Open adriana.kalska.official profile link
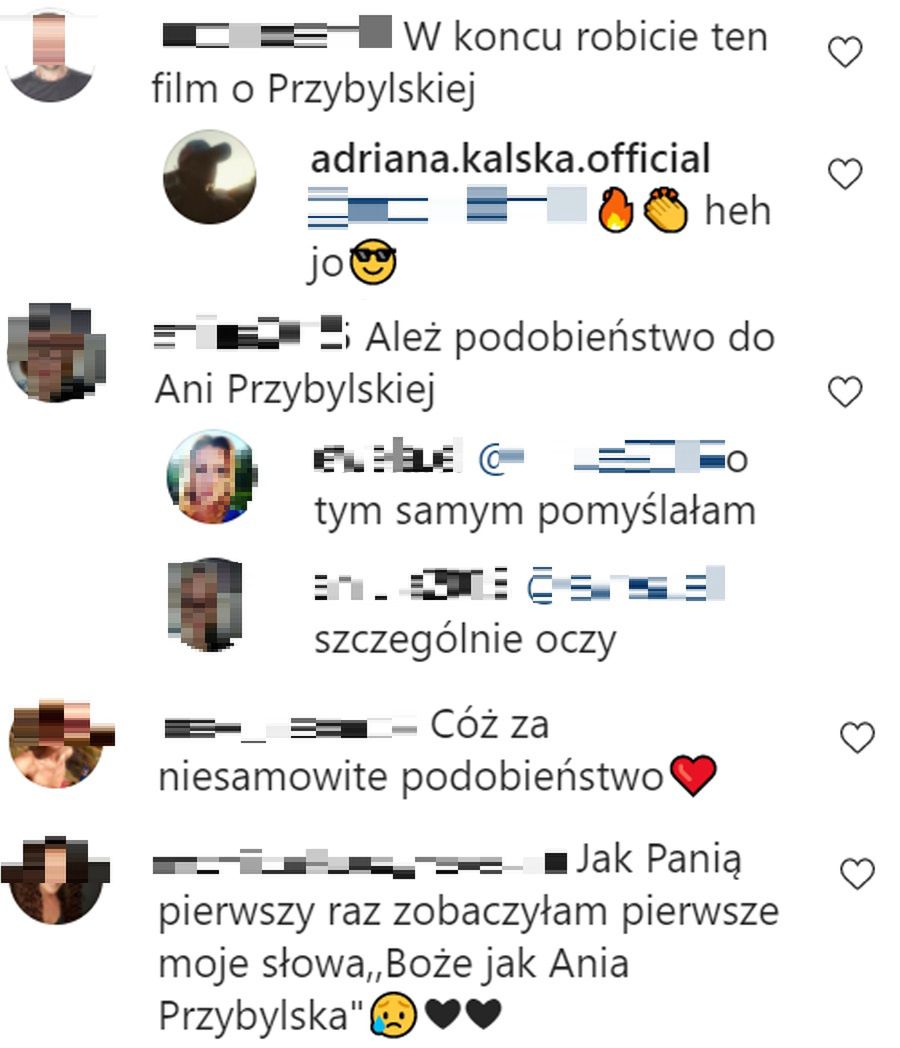 (510, 159)
